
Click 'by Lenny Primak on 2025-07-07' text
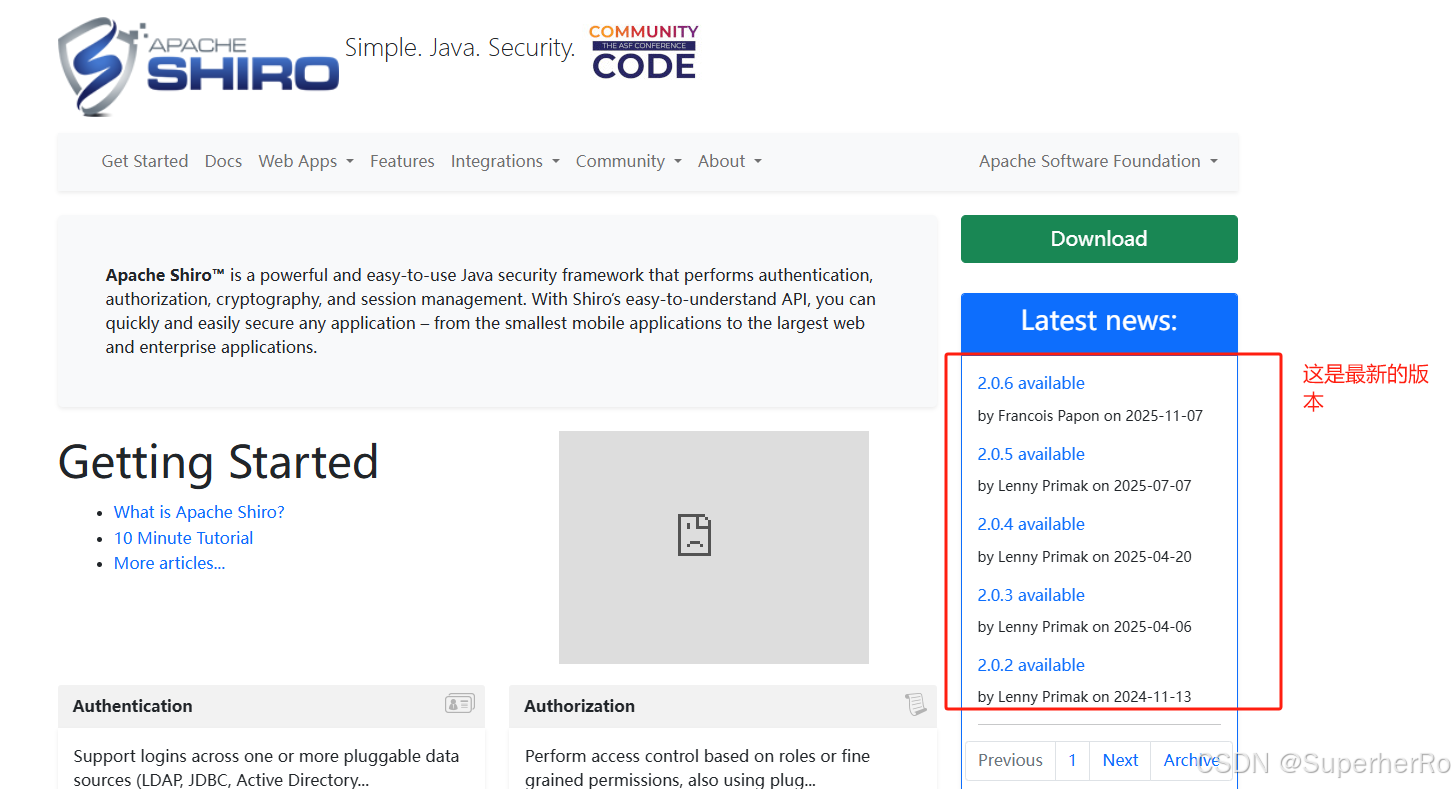[x=1085, y=486]
